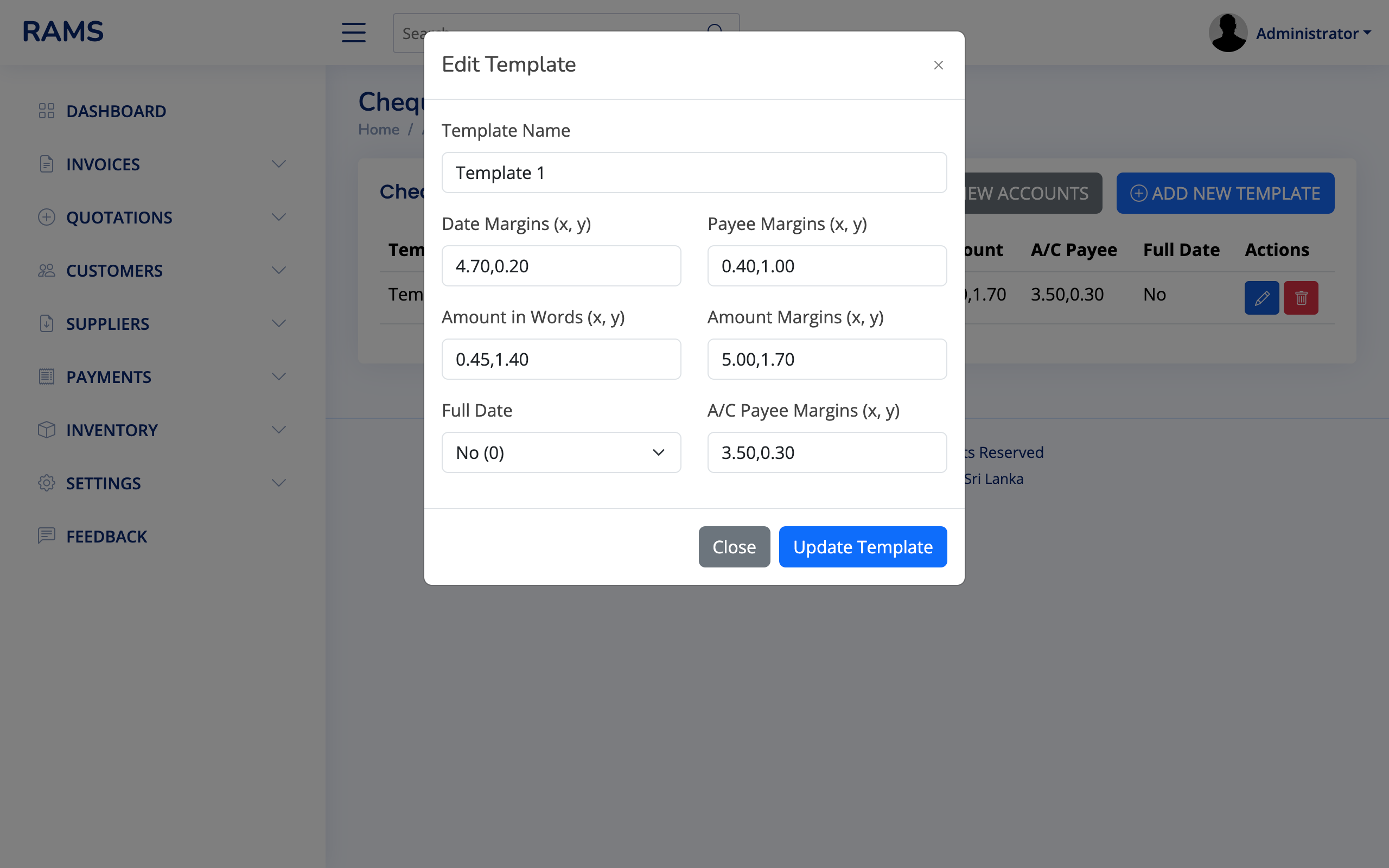The width and height of the screenshot is (1389, 868).
Task: Expand the Invoices sidebar chevron
Action: [x=279, y=164]
